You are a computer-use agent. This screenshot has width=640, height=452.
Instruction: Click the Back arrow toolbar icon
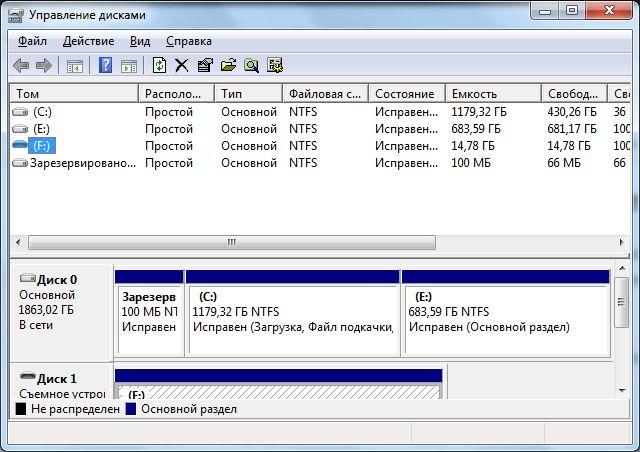(21, 65)
